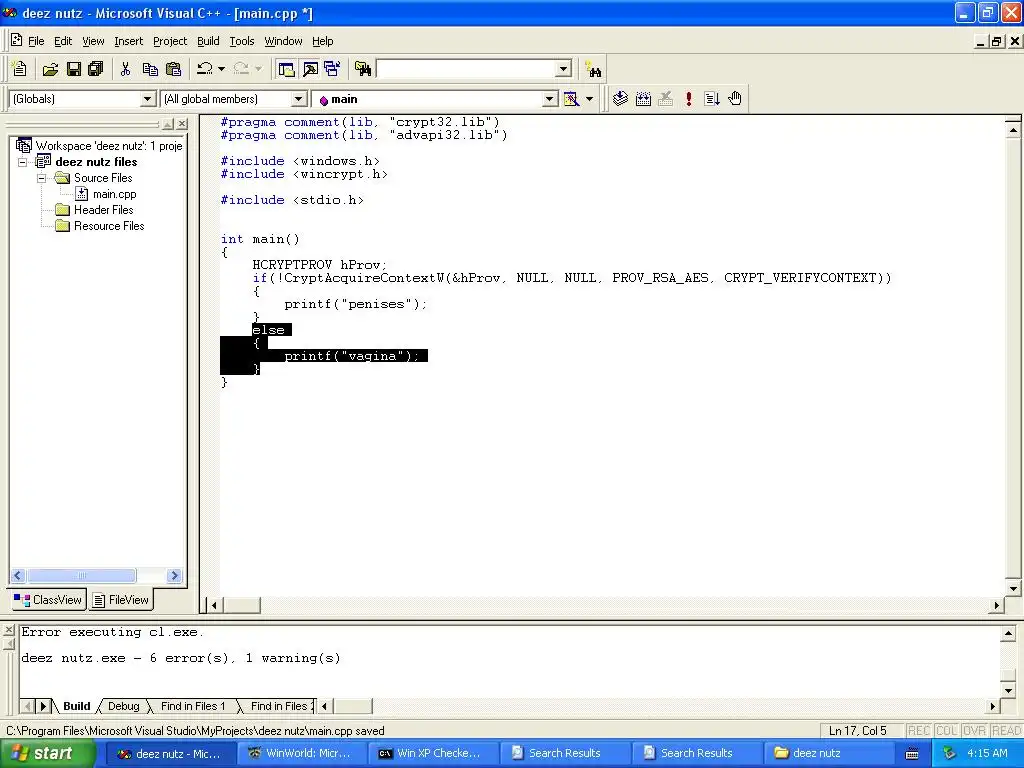The width and height of the screenshot is (1024, 768).
Task: Select main.cpp in the file tree
Action: coord(114,194)
